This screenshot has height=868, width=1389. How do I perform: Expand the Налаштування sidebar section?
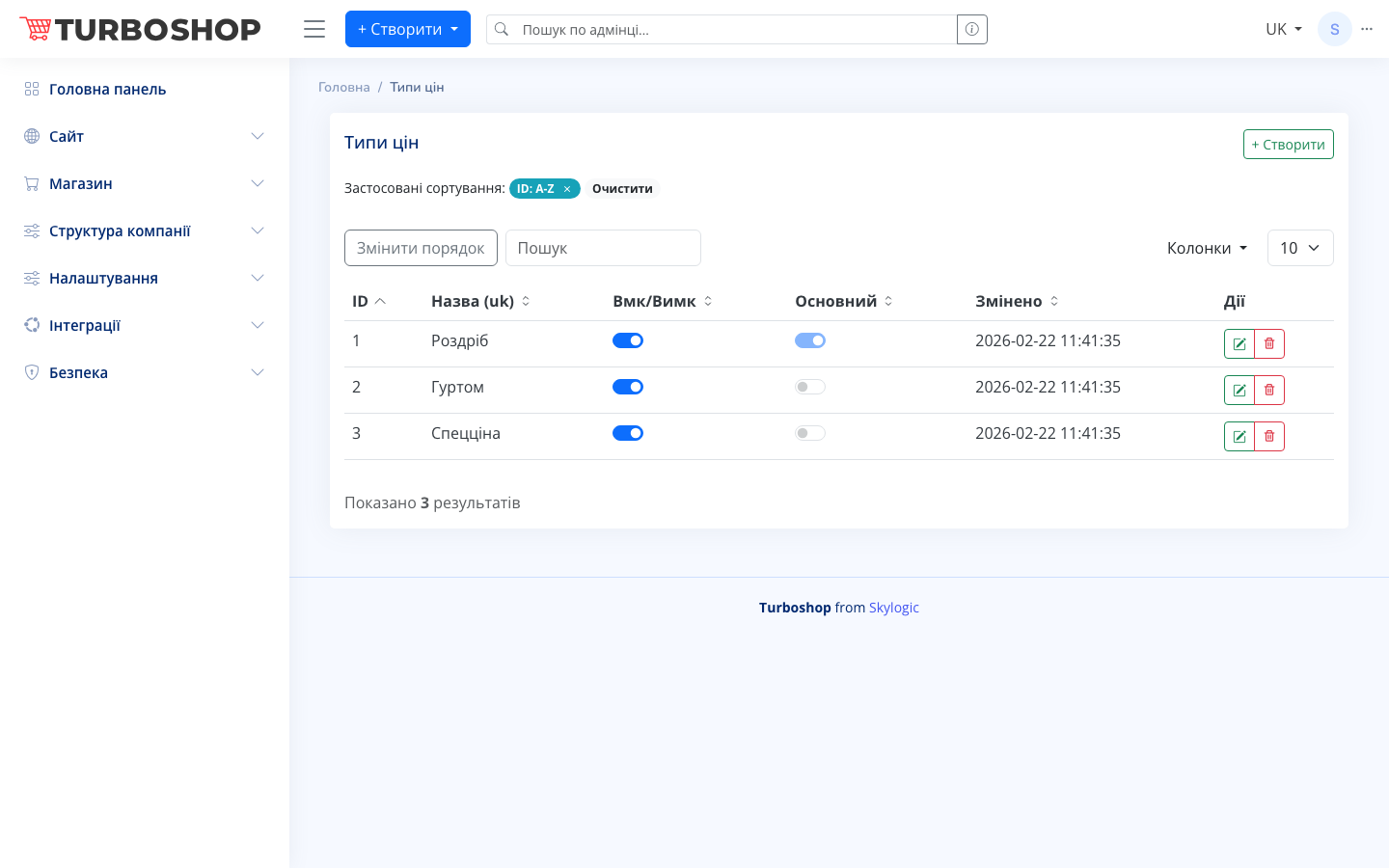click(145, 278)
